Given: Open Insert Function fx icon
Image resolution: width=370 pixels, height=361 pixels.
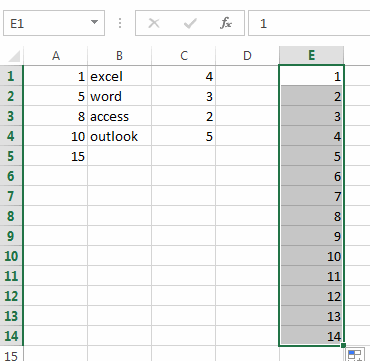Looking at the screenshot, I should pyautogui.click(x=226, y=23).
